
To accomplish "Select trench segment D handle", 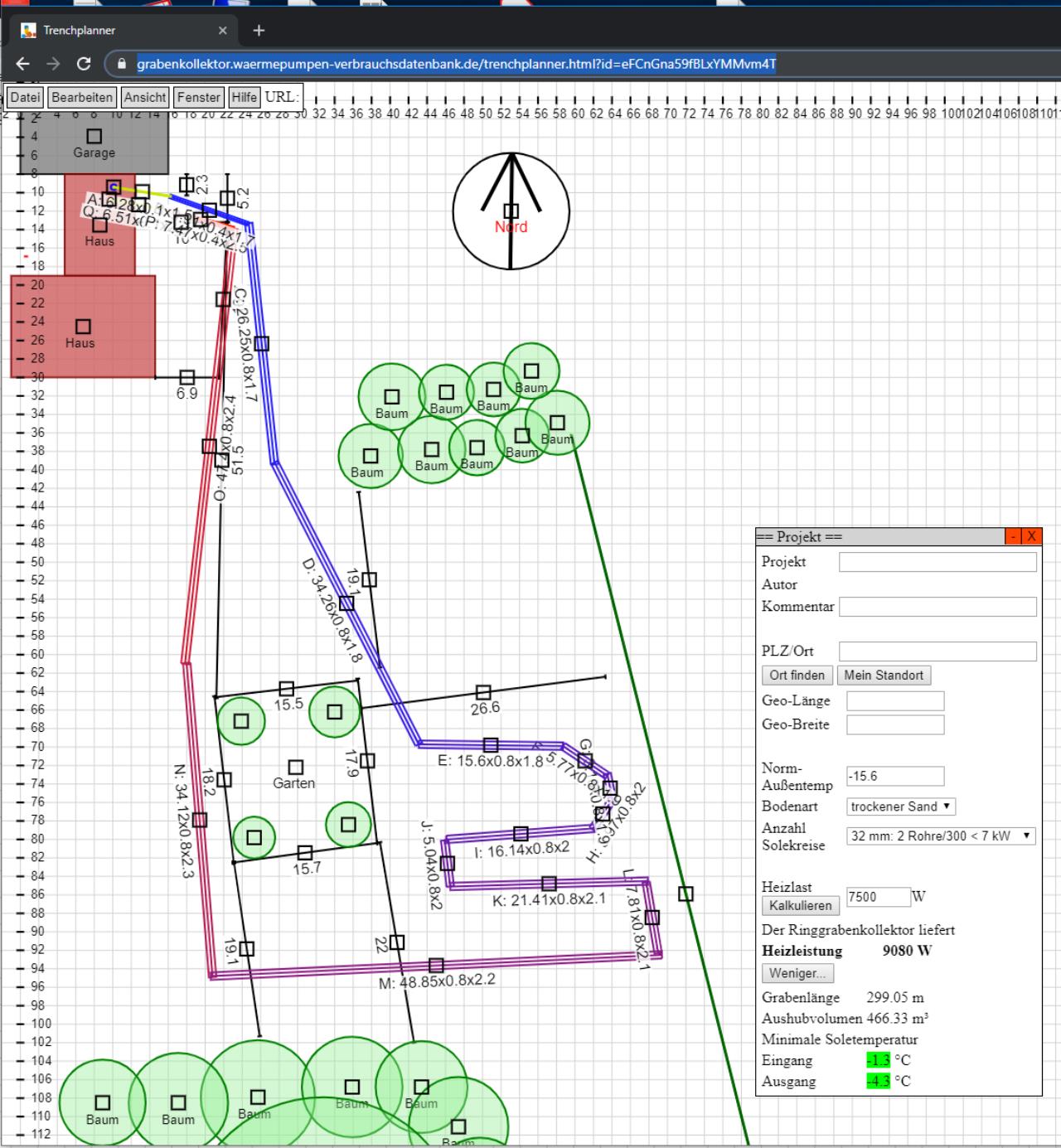I will (x=346, y=603).
